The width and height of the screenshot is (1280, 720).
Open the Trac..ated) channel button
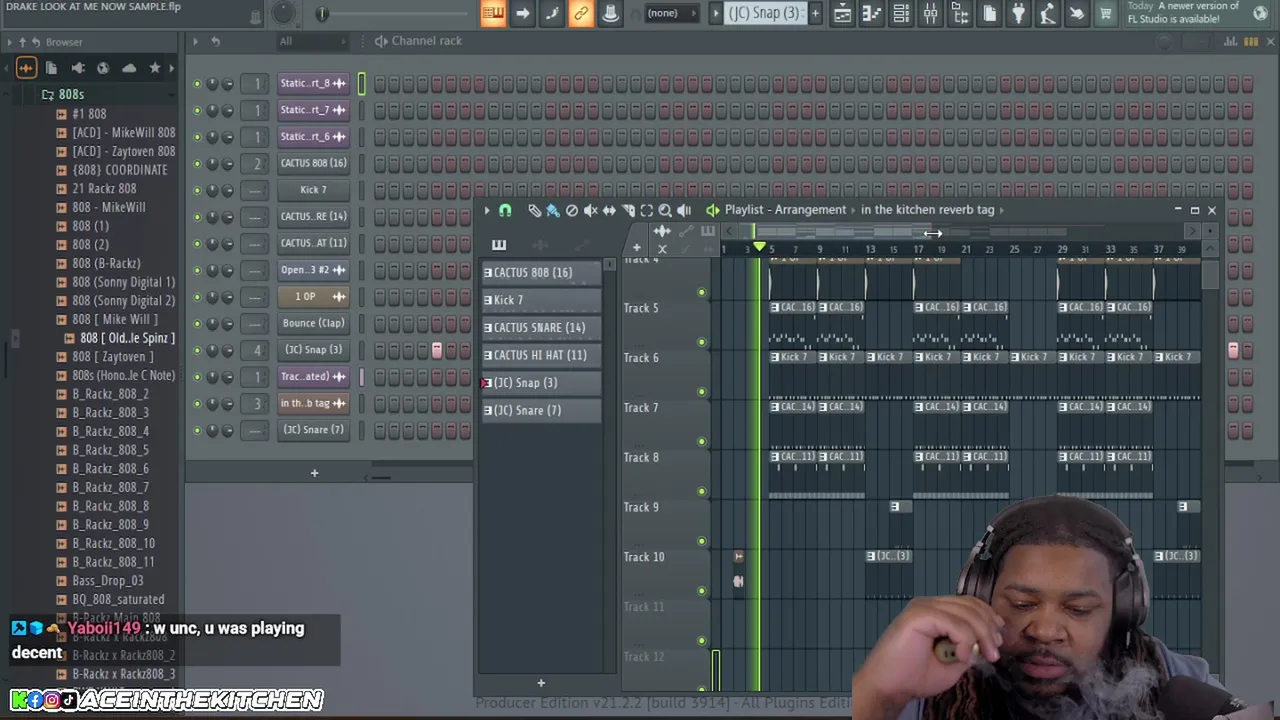(313, 377)
